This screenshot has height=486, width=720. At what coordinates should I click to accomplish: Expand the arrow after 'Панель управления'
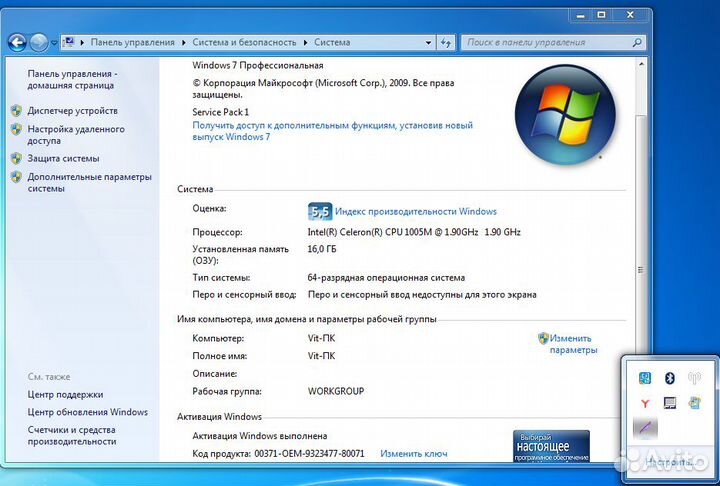click(184, 42)
